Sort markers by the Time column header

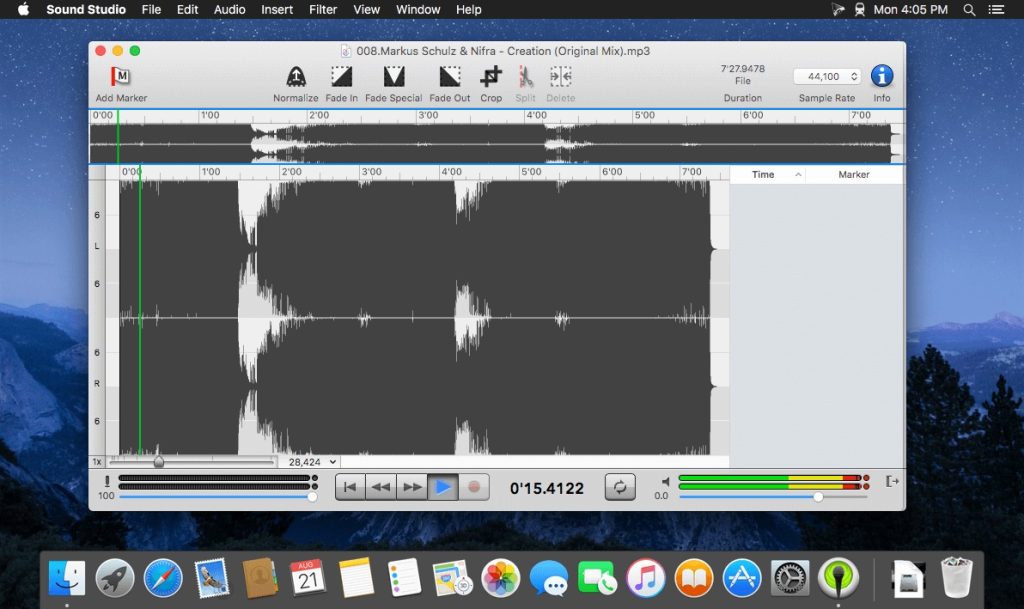coord(764,175)
